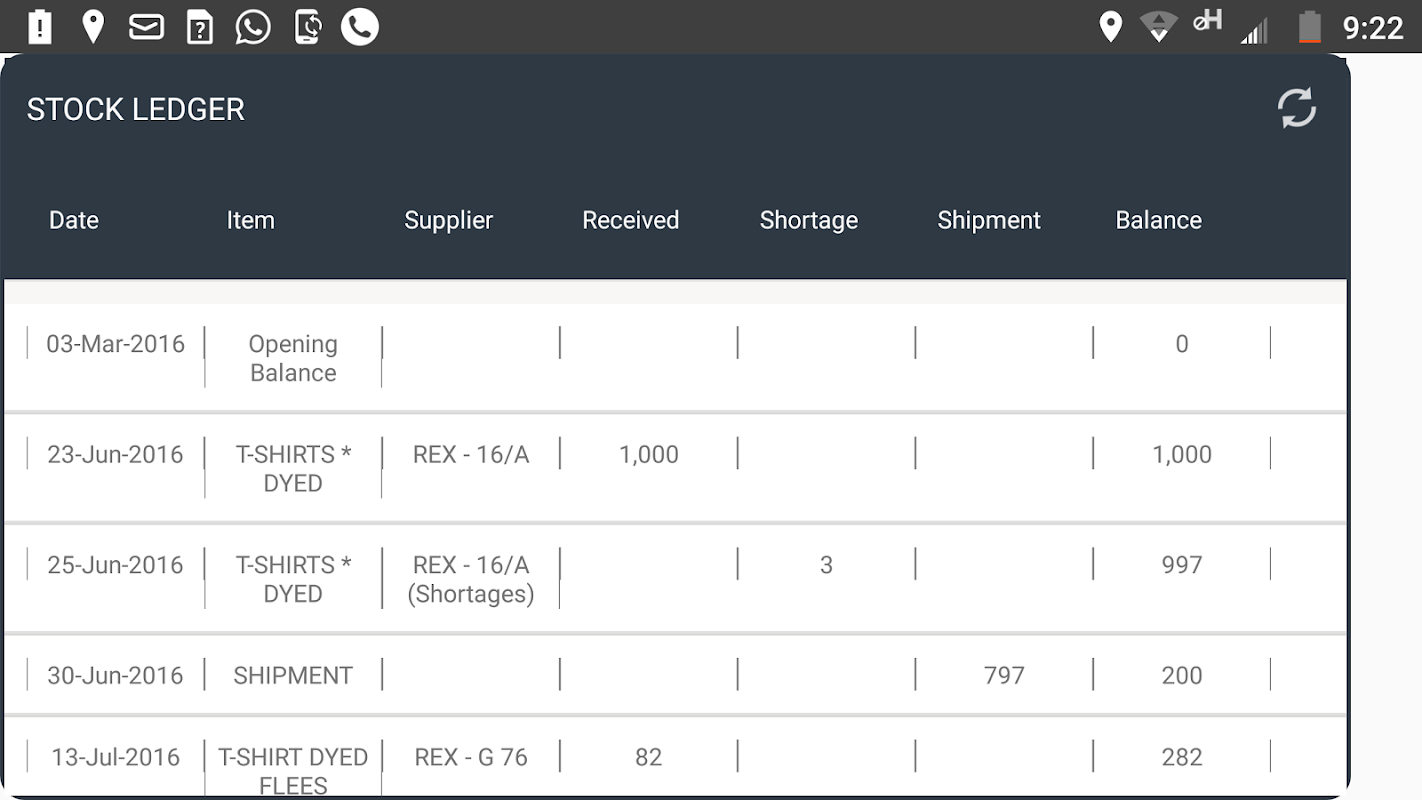1422x800 pixels.
Task: Tap the Supplier column header
Action: point(448,220)
